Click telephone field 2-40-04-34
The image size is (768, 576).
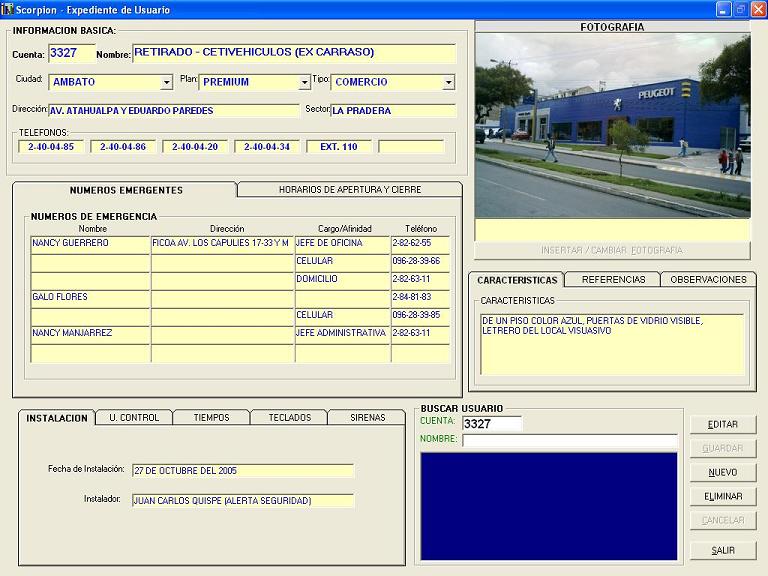[267, 146]
